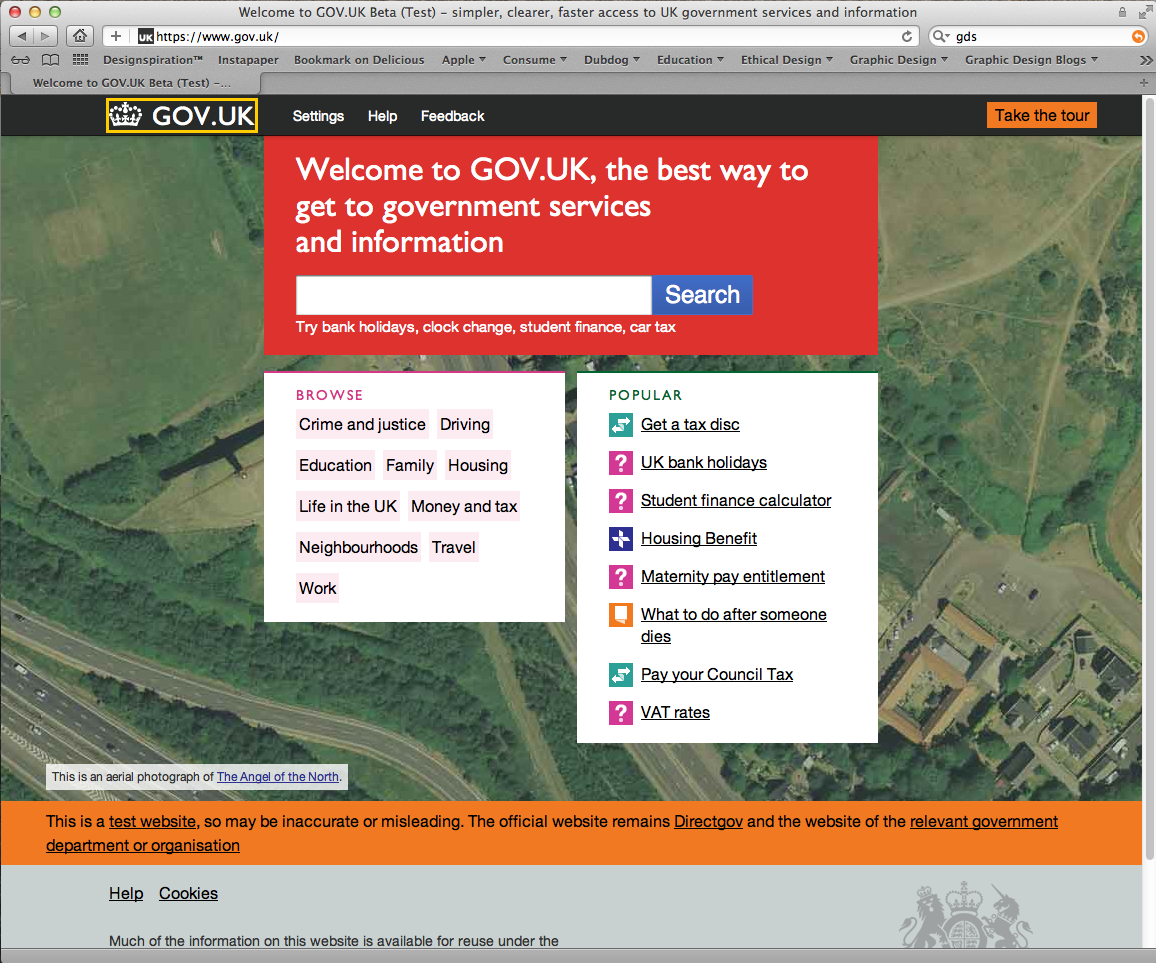Click into the GOV.UK search field
Image resolution: width=1156 pixels, height=963 pixels.
pyautogui.click(x=473, y=295)
